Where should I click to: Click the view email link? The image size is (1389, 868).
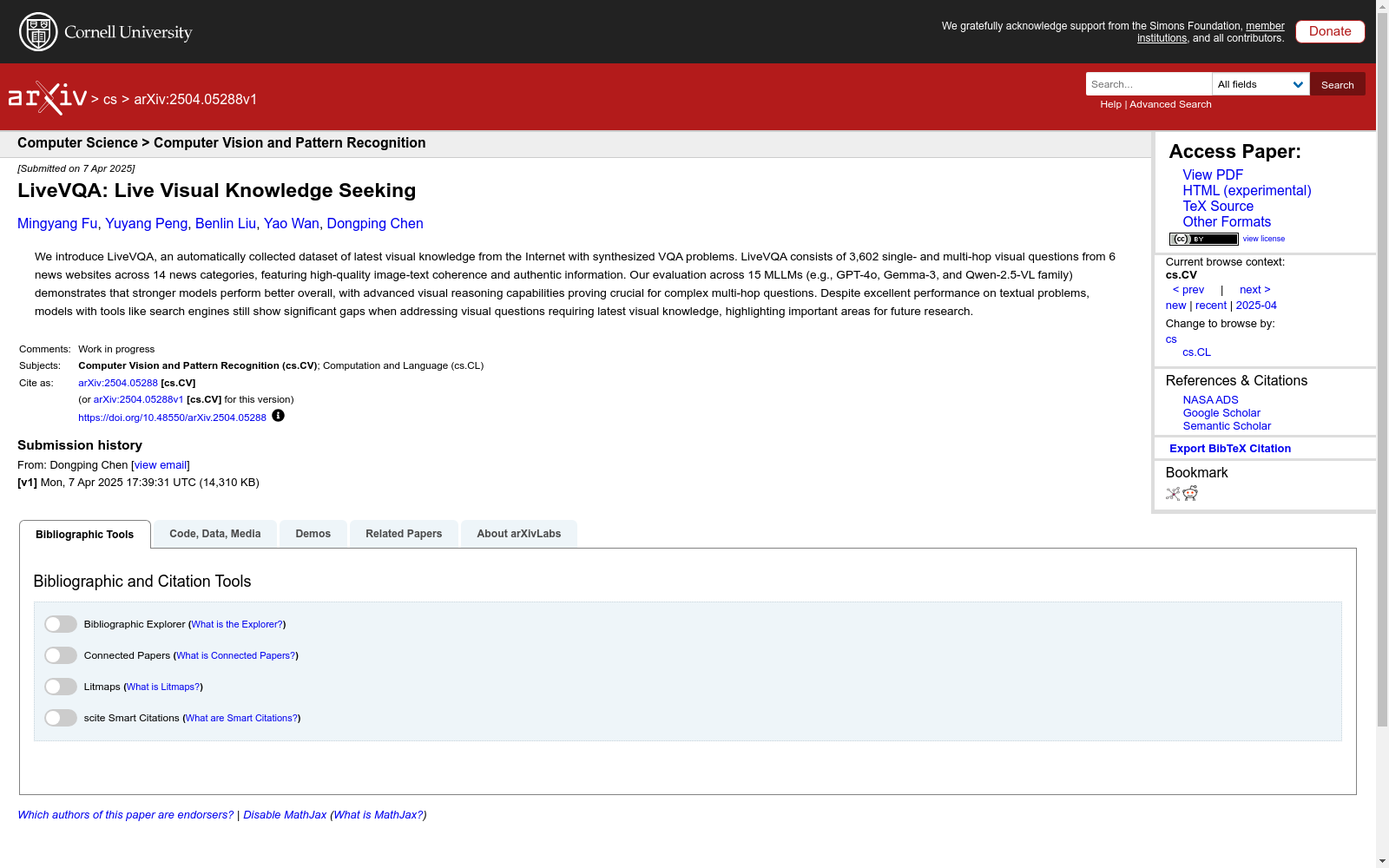161,465
